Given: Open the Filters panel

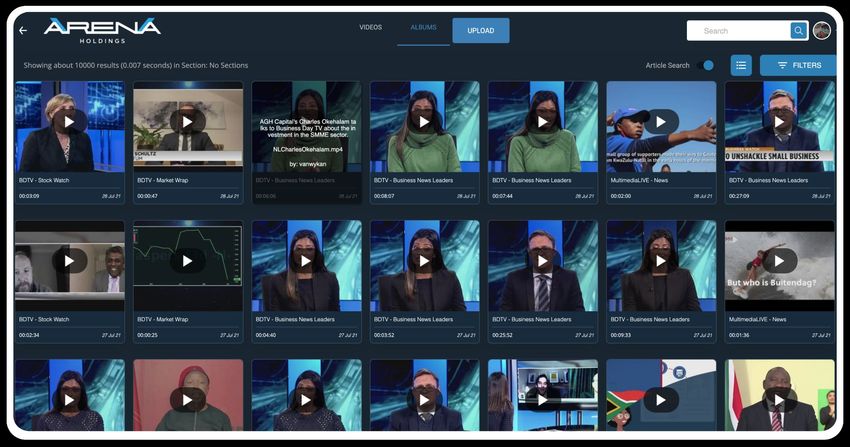Looking at the screenshot, I should (800, 66).
